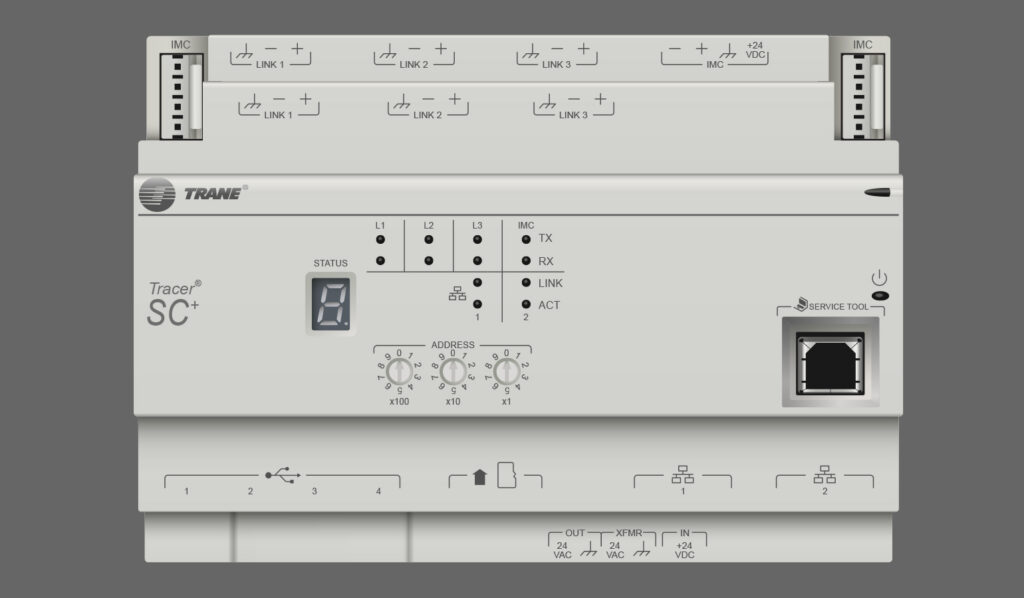Image resolution: width=1024 pixels, height=598 pixels.
Task: Click Ethernet 1 ACT LED
Action: coord(477,304)
